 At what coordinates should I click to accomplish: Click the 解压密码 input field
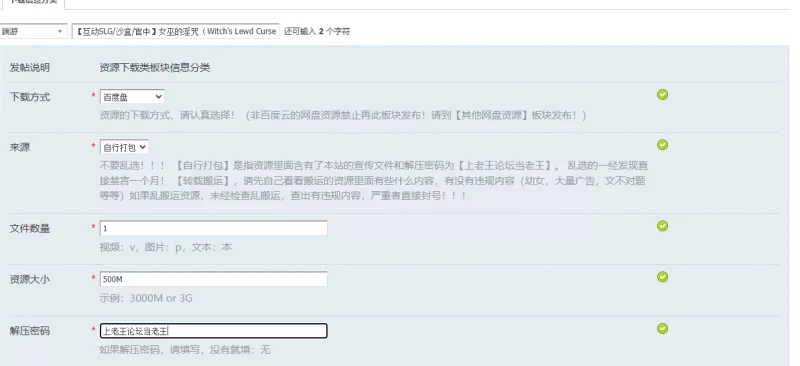click(213, 331)
